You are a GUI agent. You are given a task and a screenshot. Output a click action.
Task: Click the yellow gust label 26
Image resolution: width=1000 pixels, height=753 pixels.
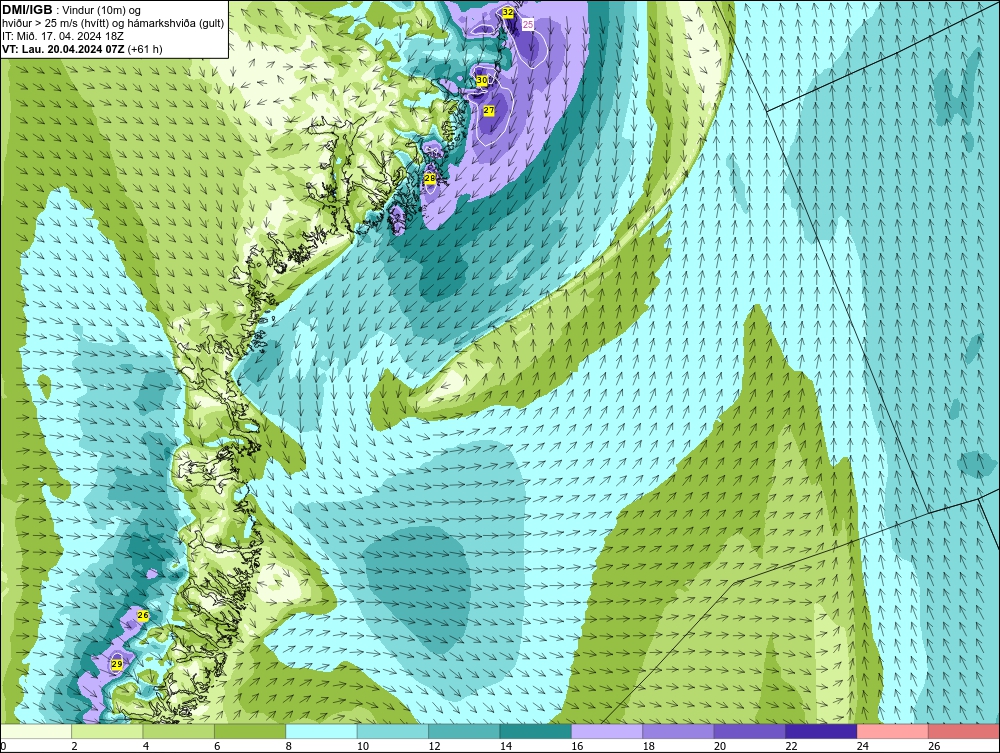[143, 615]
